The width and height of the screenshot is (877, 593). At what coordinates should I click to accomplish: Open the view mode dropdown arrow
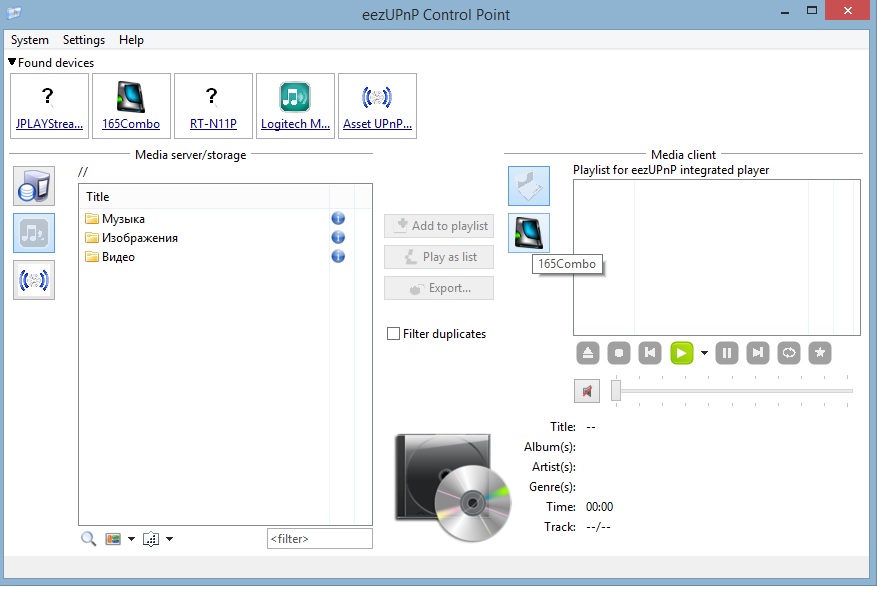coord(131,539)
